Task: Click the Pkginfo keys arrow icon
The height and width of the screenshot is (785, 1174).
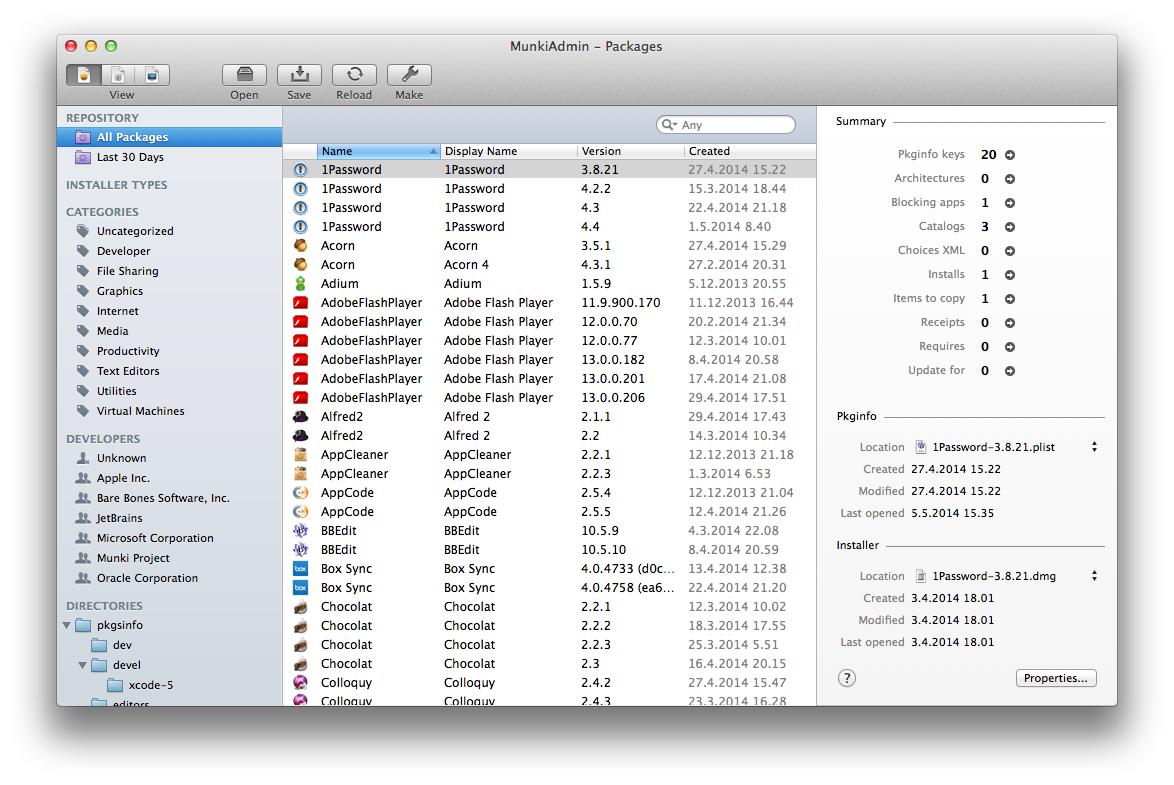Action: coord(1010,155)
